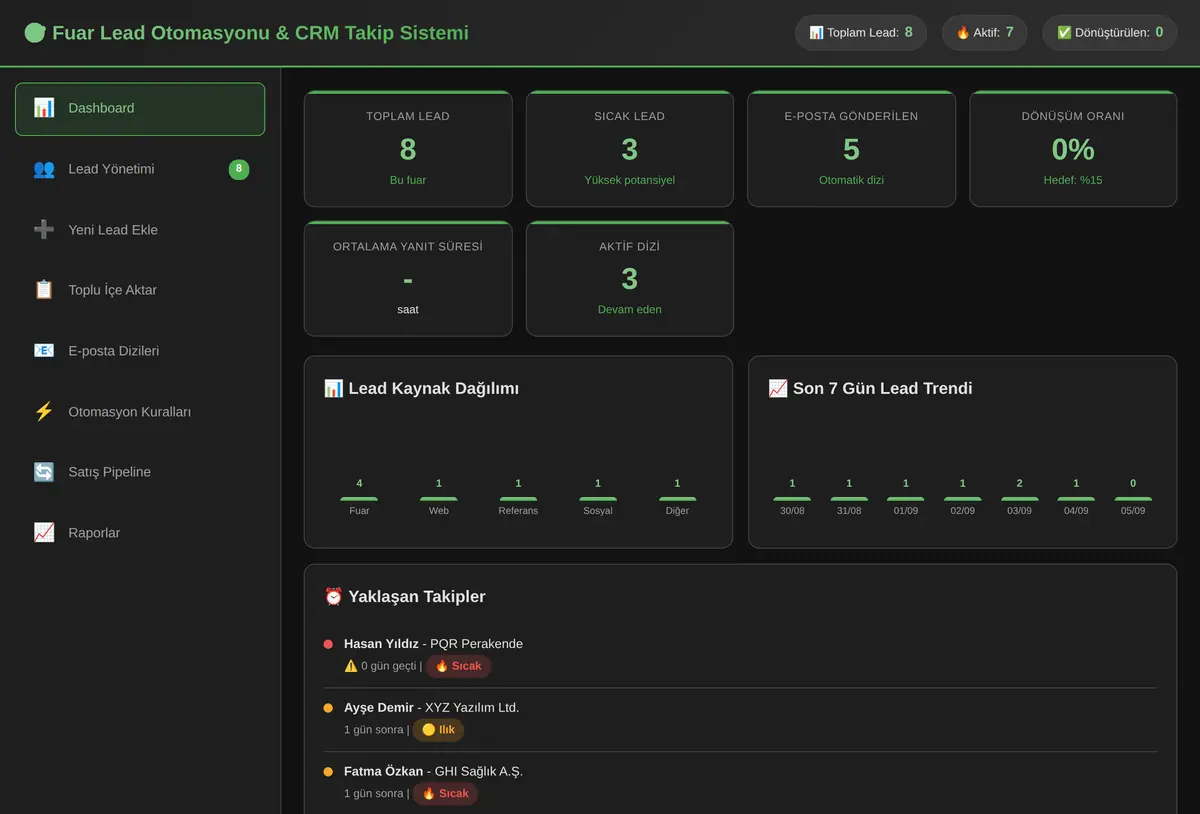This screenshot has height=814, width=1200.
Task: Click the Aktif Dizi stat card
Action: pyautogui.click(x=630, y=279)
